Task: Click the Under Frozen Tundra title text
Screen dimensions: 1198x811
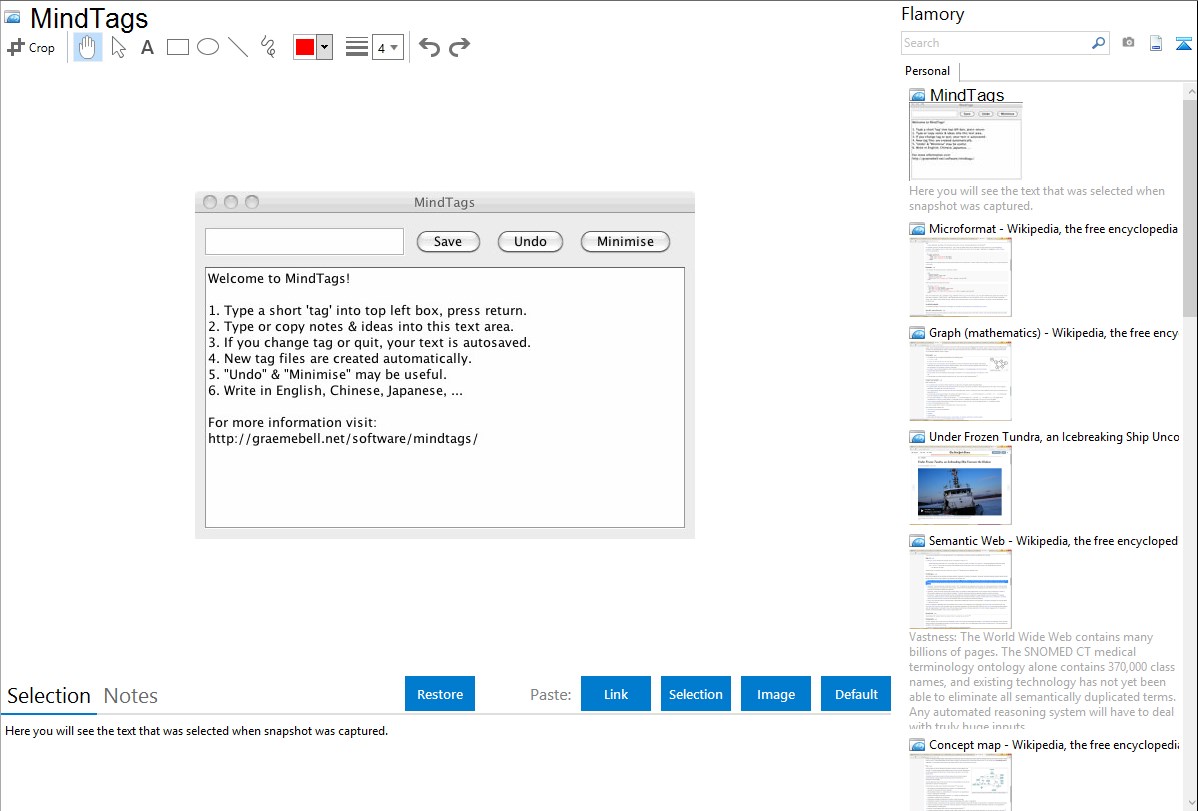Action: point(1054,436)
